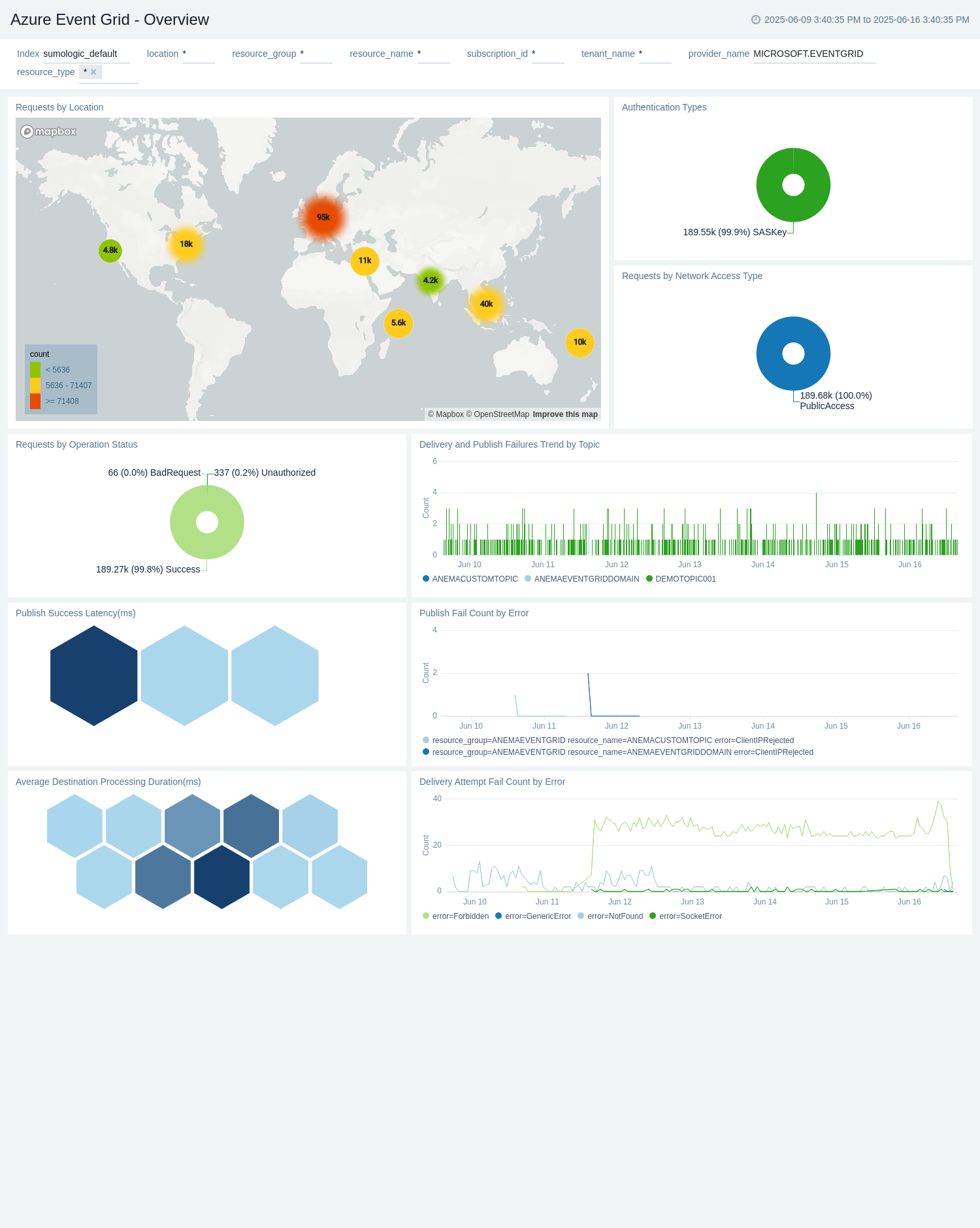Viewport: 980px width, 1228px height.
Task: Toggle DEMOTOPIC001 series in legend
Action: pos(681,579)
